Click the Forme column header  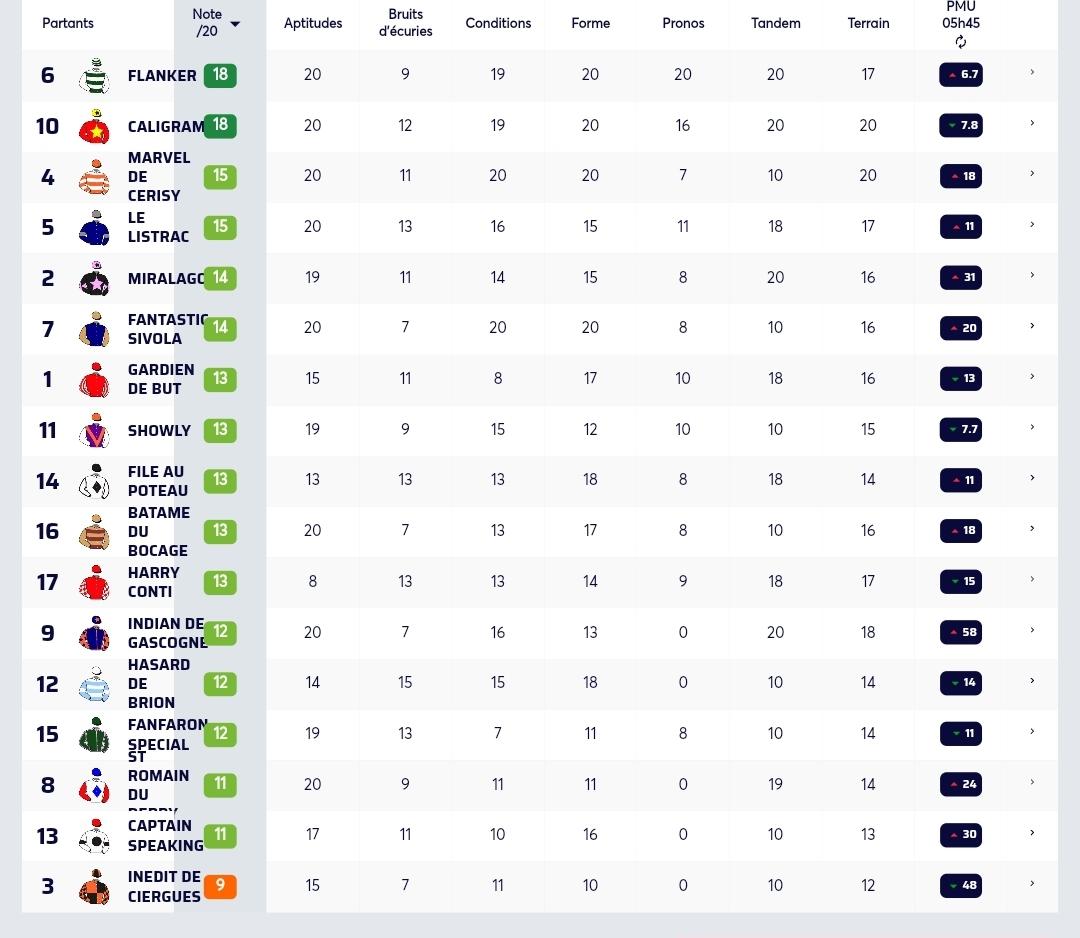pyautogui.click(x=590, y=23)
